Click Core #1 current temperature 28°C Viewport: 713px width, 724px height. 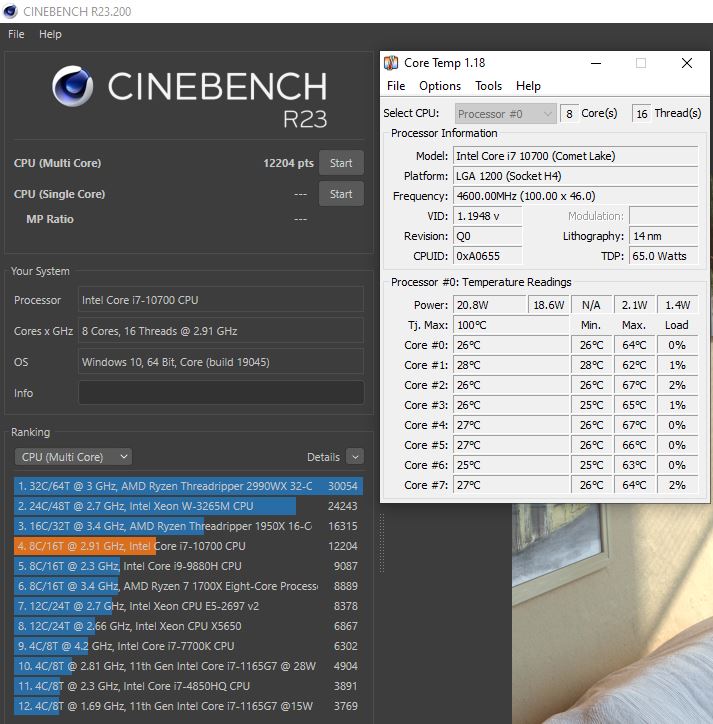511,365
